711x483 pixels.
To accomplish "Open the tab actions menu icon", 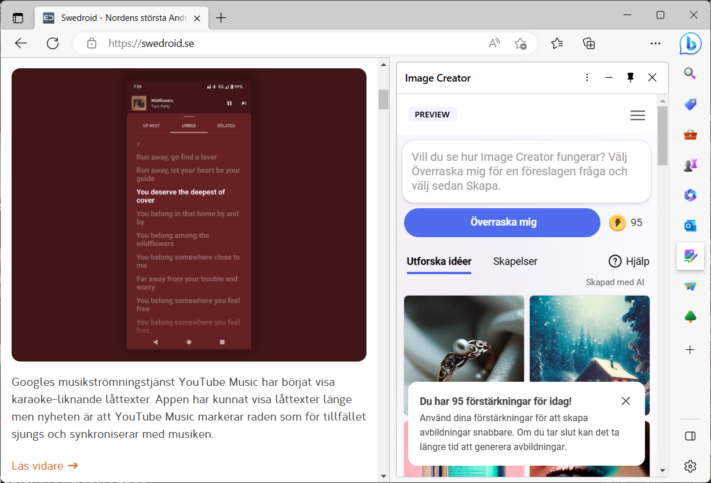I will 18,18.
